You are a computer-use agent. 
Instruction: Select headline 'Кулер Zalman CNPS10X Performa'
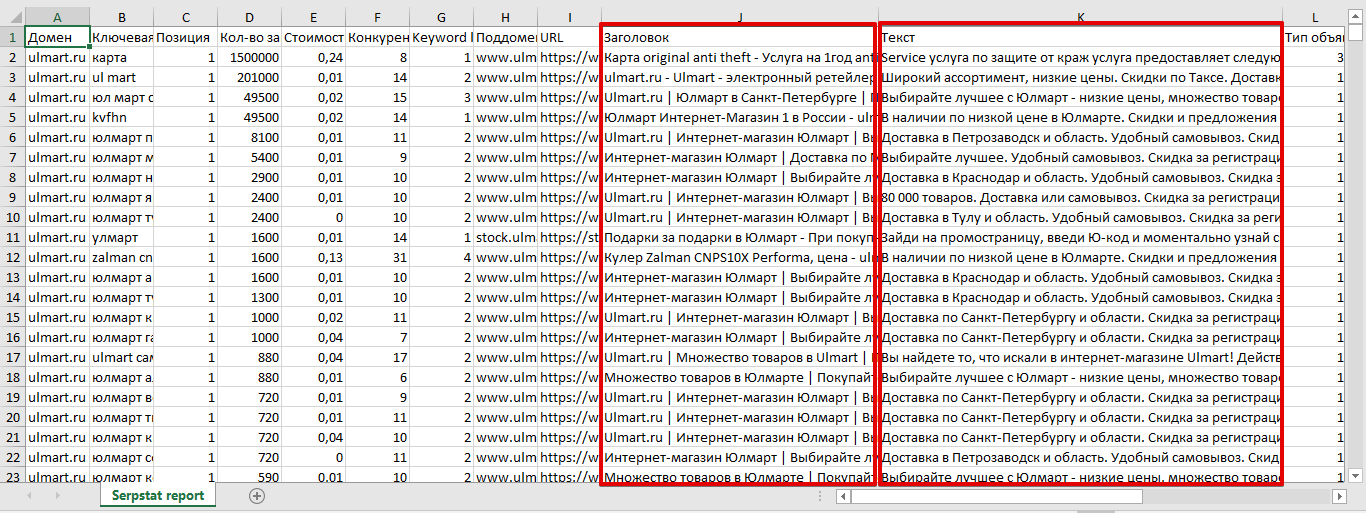coord(740,257)
